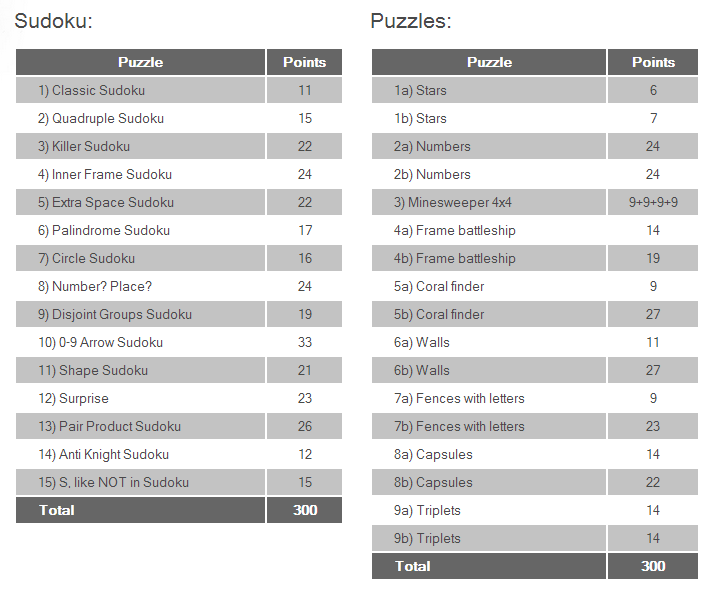The image size is (715, 591).
Task: Open the Palindrome Sudoku puzzle
Action: [104, 230]
